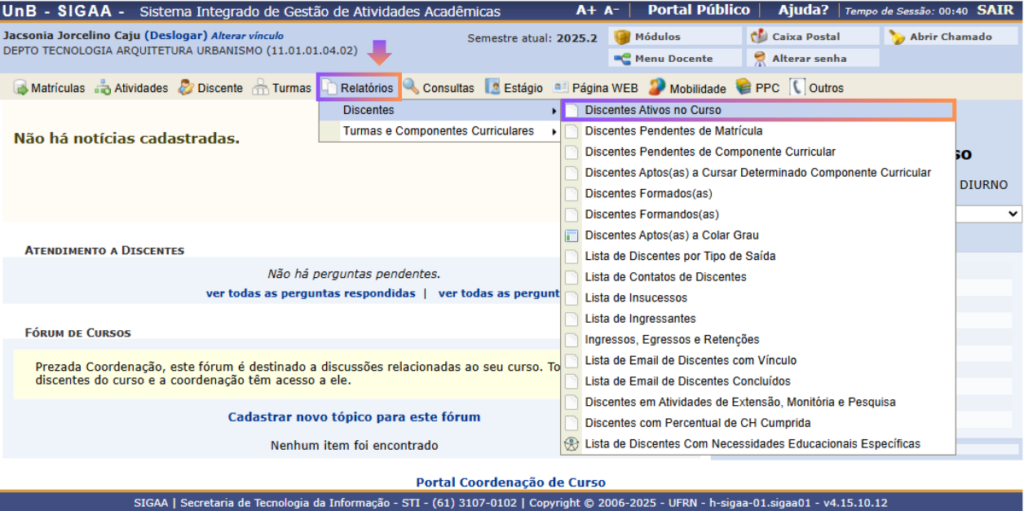The width and height of the screenshot is (1024, 511).
Task: Click Cadastrar novo tópico para este fórum
Action: (354, 417)
